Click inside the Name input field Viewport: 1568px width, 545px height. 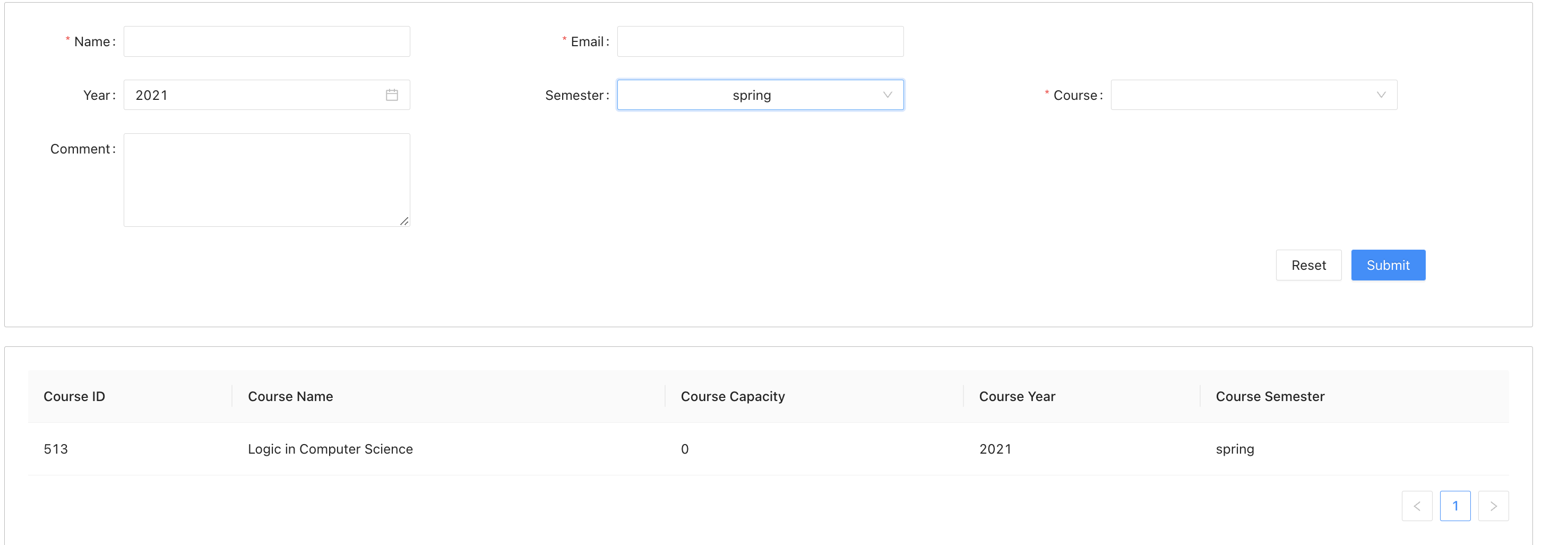click(x=266, y=41)
